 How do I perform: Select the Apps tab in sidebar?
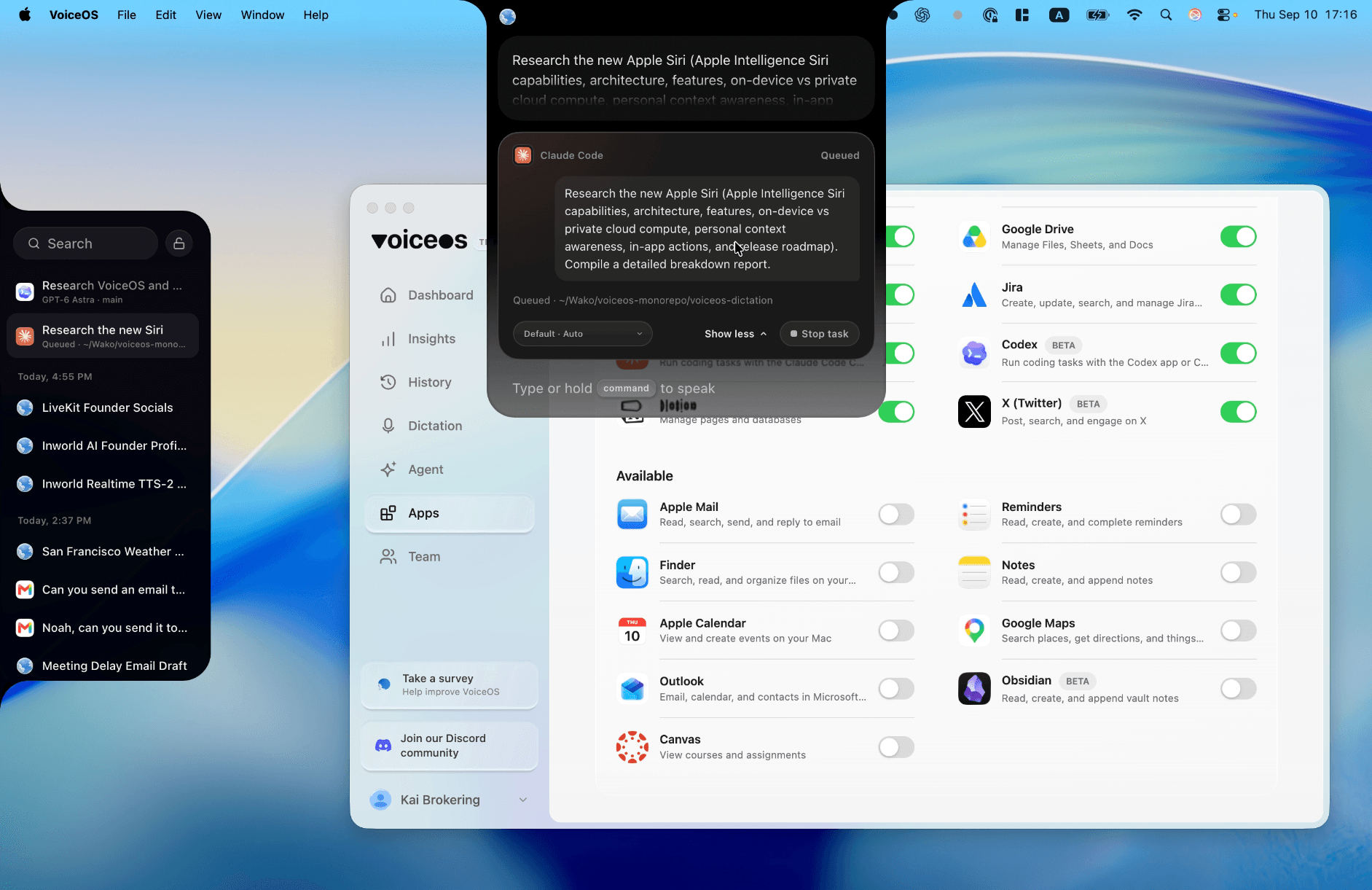(x=450, y=513)
